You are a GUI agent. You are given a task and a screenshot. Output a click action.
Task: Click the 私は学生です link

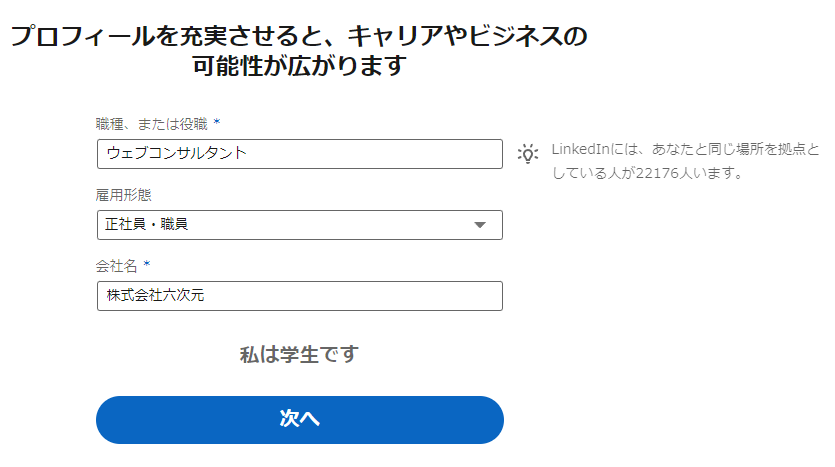click(299, 354)
